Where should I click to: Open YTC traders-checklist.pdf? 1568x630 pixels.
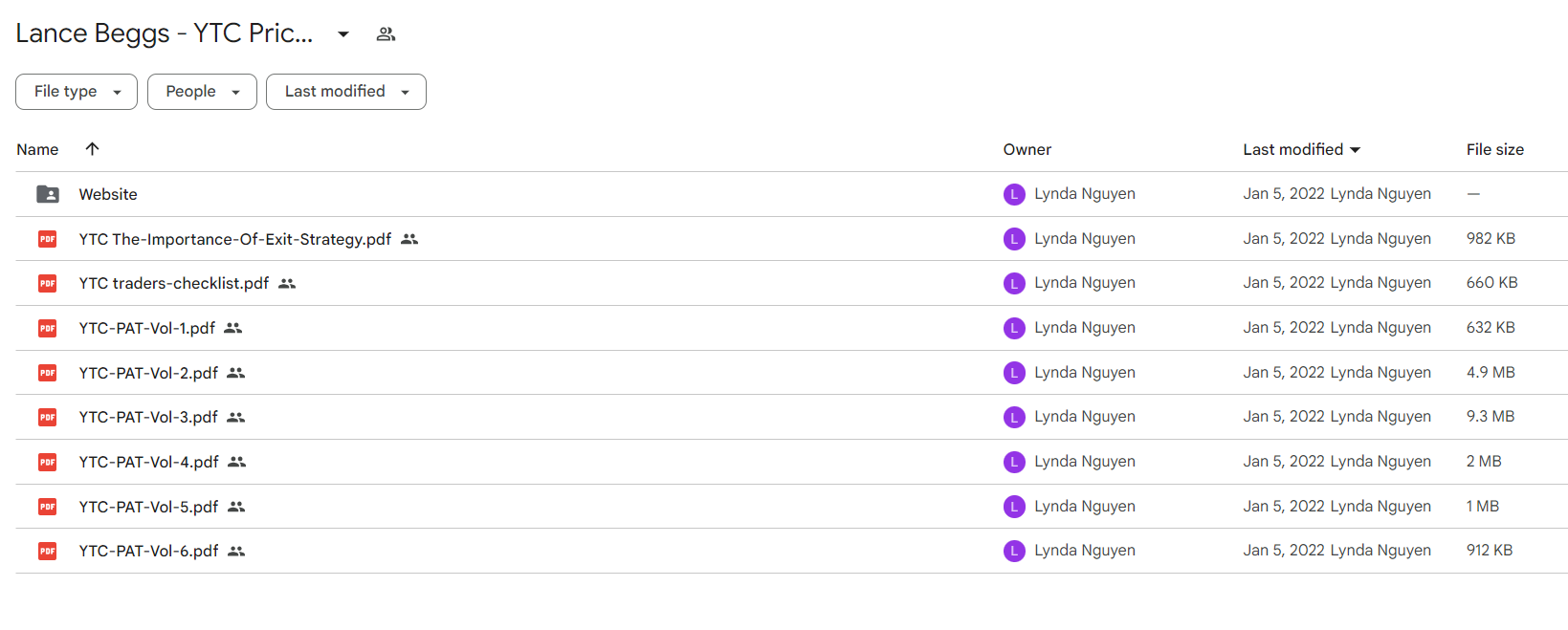[174, 283]
